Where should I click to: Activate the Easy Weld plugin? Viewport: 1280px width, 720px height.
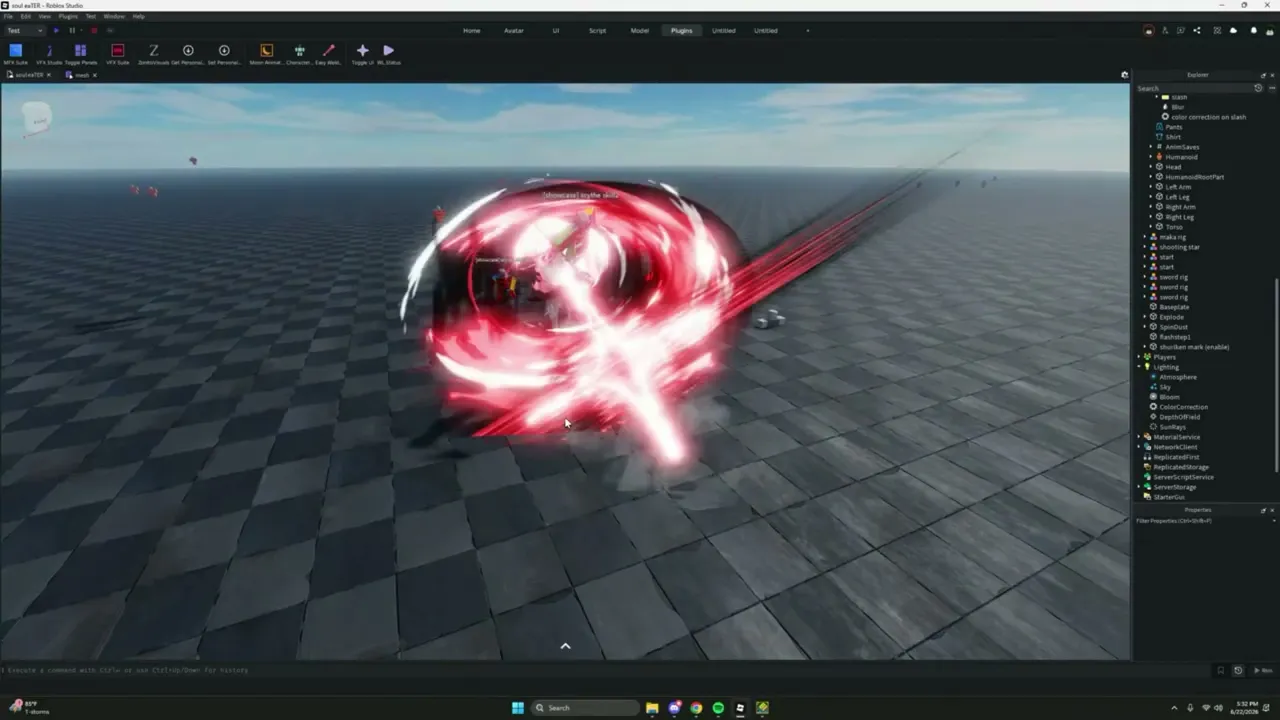click(328, 54)
